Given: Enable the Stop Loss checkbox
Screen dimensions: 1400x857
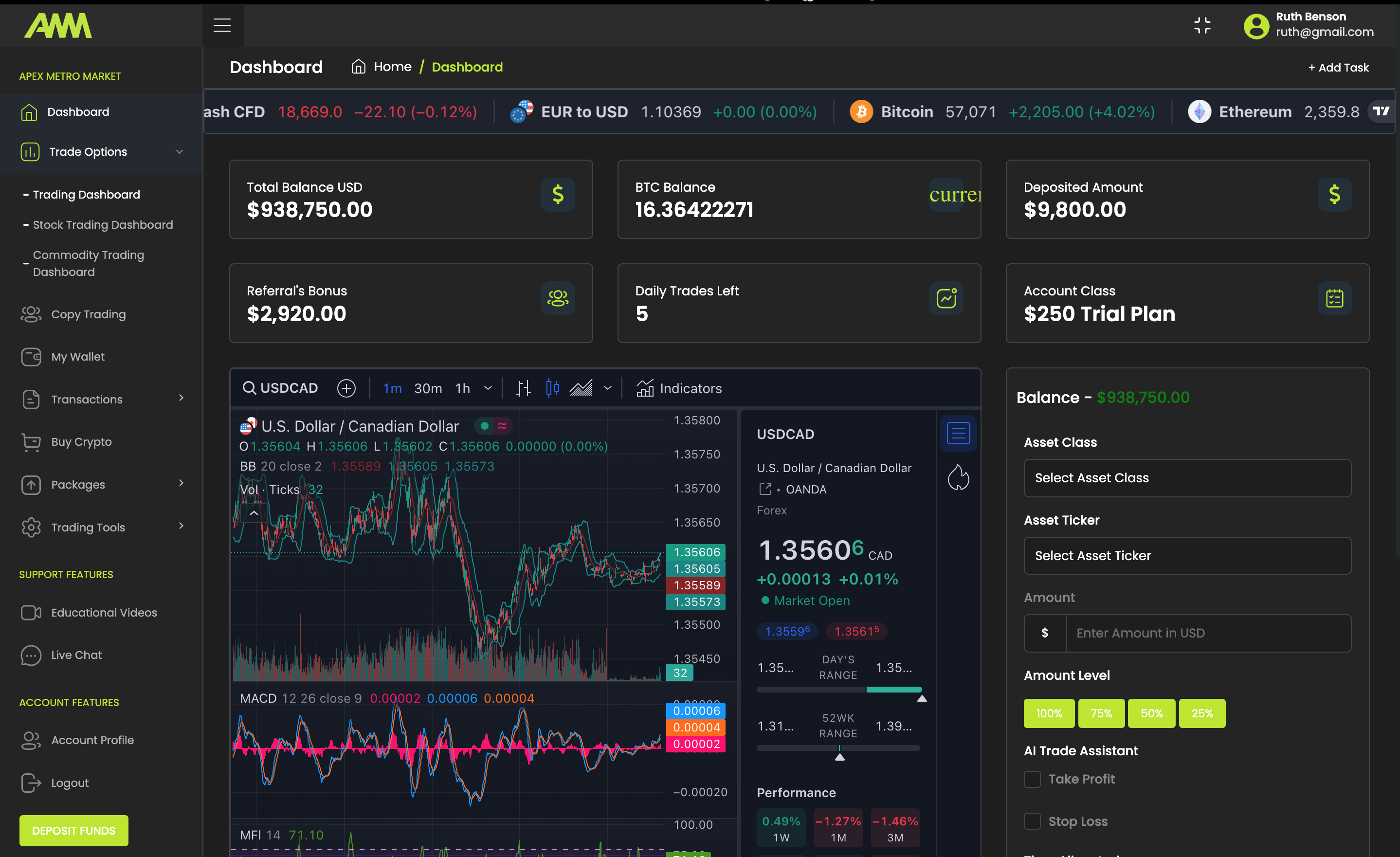Looking at the screenshot, I should coord(1032,821).
